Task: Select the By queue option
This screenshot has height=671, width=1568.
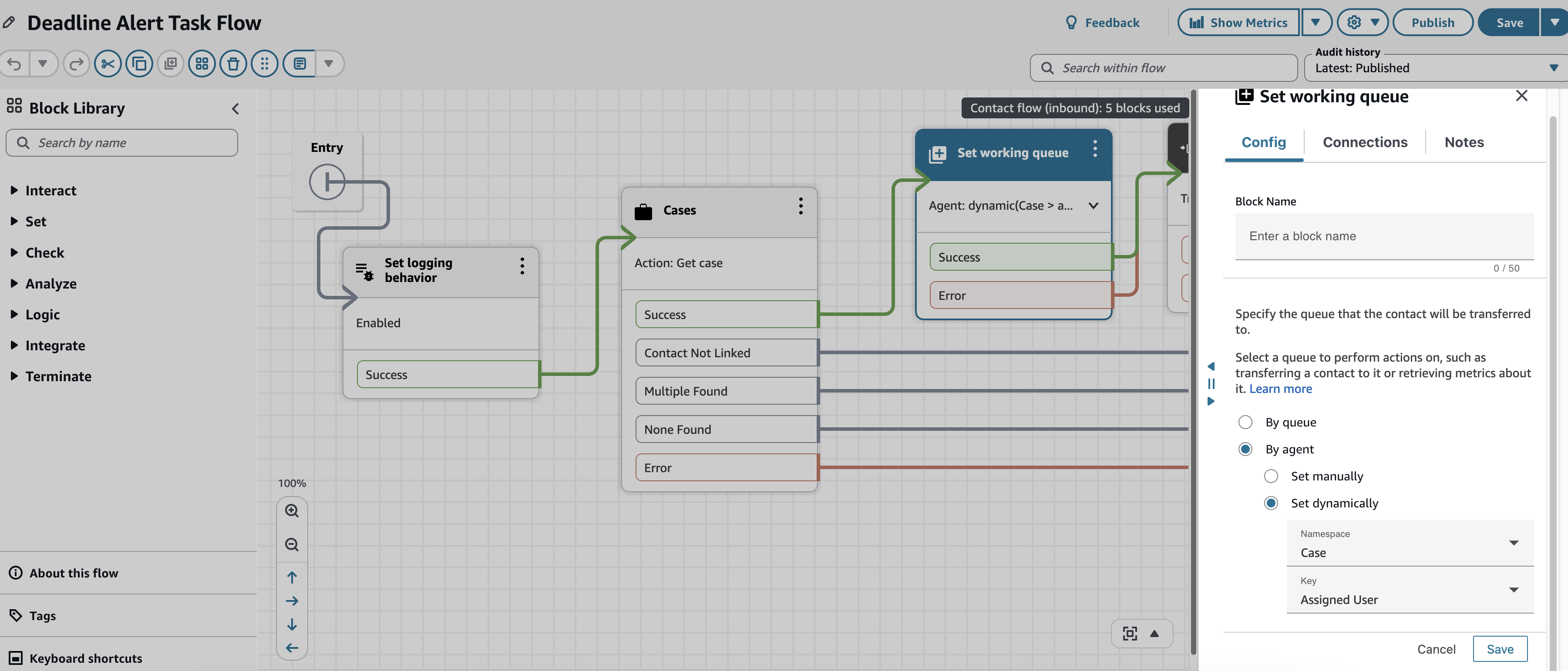Action: 1245,422
